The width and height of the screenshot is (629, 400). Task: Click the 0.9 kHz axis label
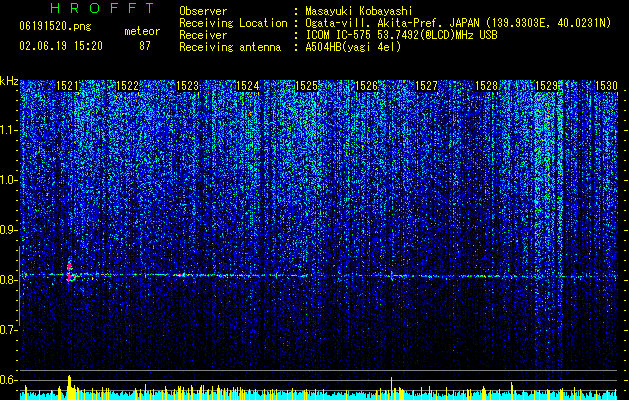click(x=9, y=230)
